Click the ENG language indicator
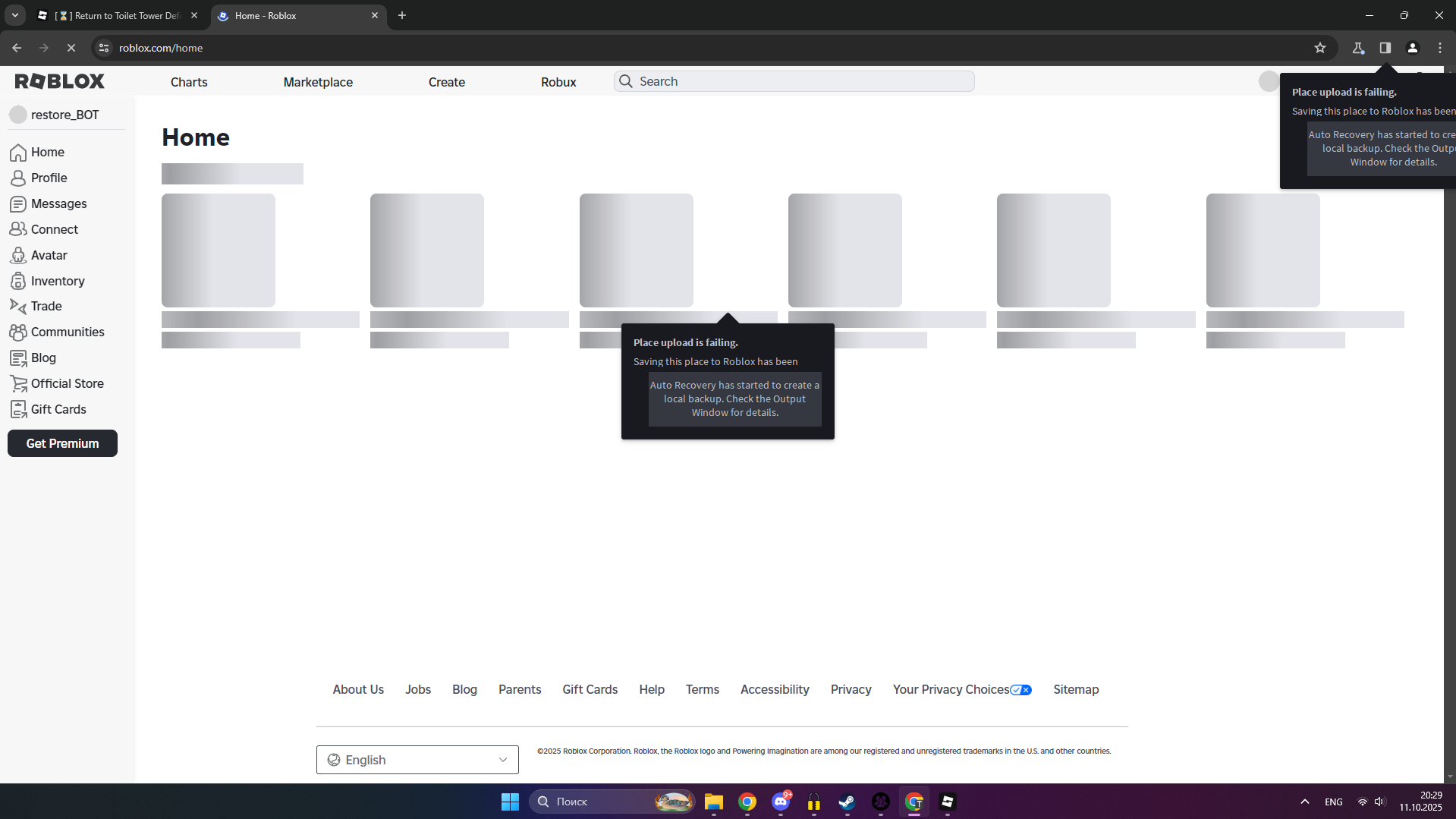 click(1334, 802)
